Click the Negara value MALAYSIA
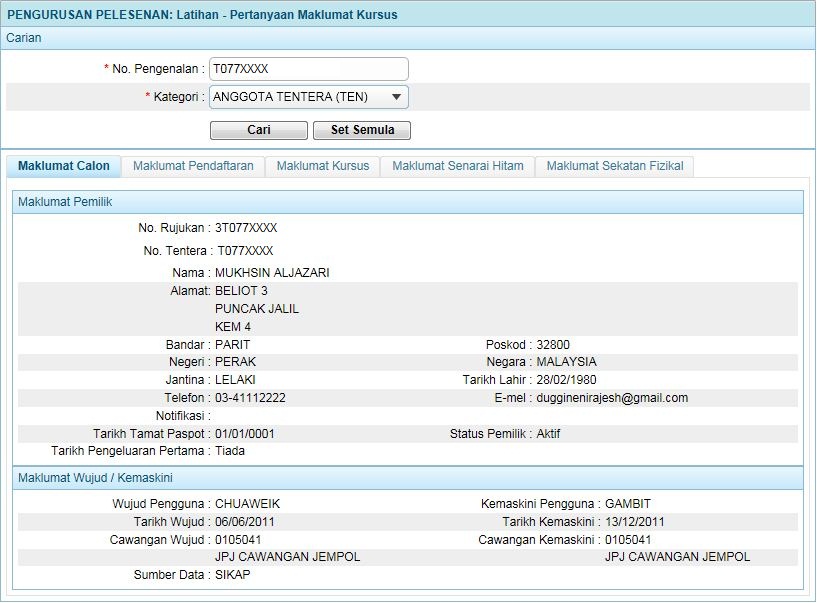Screen dimensions: 817x603 566,362
